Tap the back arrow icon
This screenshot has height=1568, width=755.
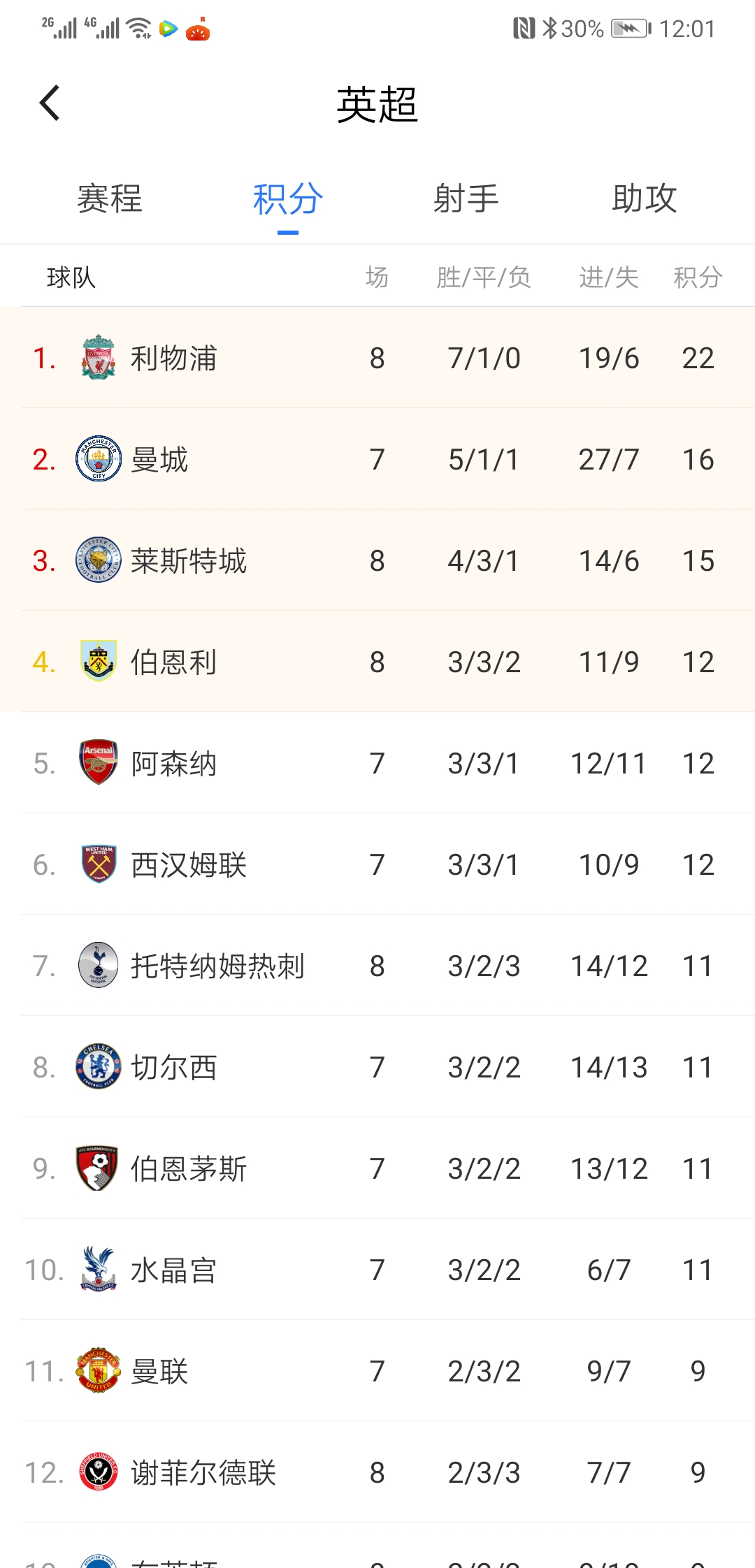(x=50, y=103)
